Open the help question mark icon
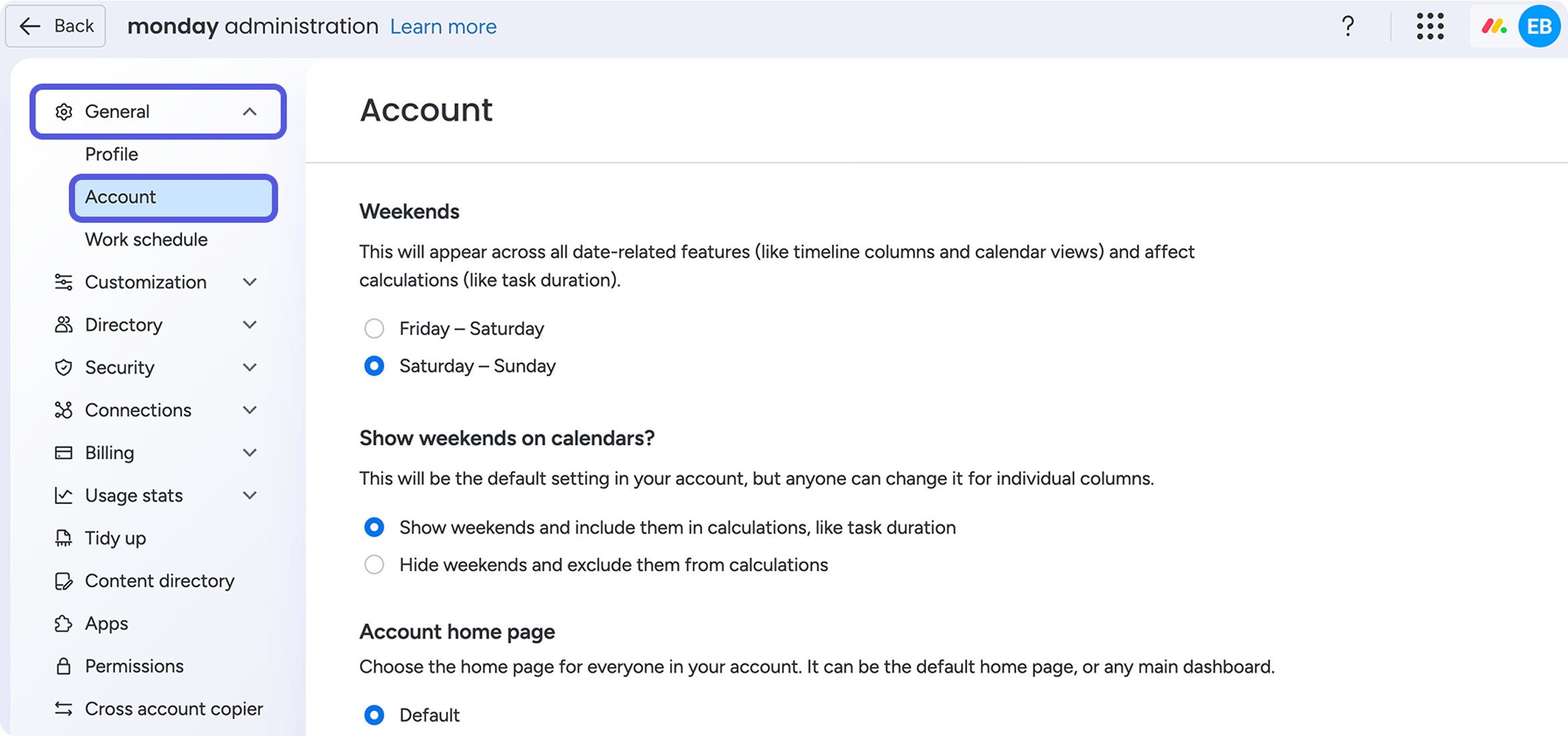Screen dimensions: 1568x736 click(1348, 27)
